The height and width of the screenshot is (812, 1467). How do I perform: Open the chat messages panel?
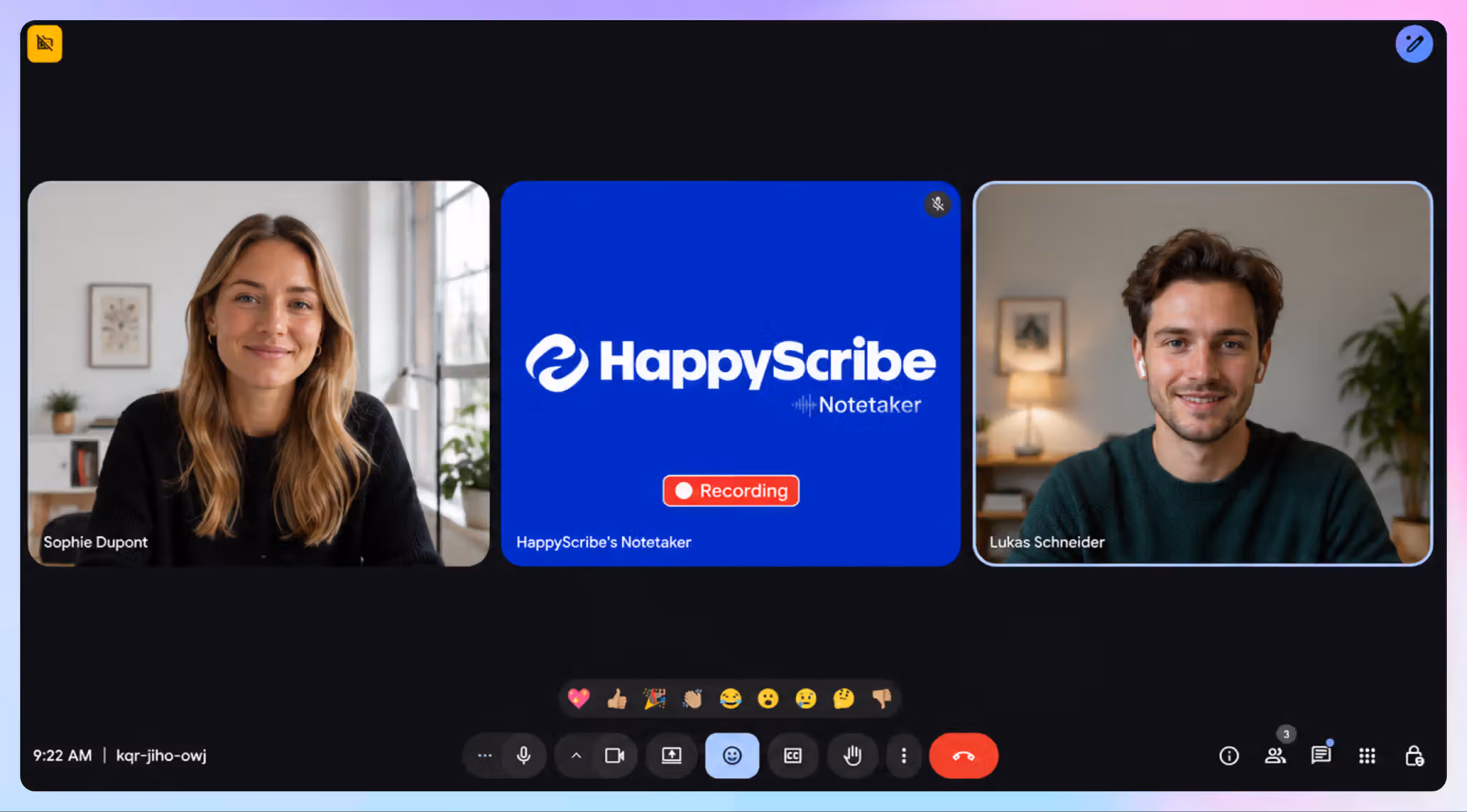(1321, 755)
